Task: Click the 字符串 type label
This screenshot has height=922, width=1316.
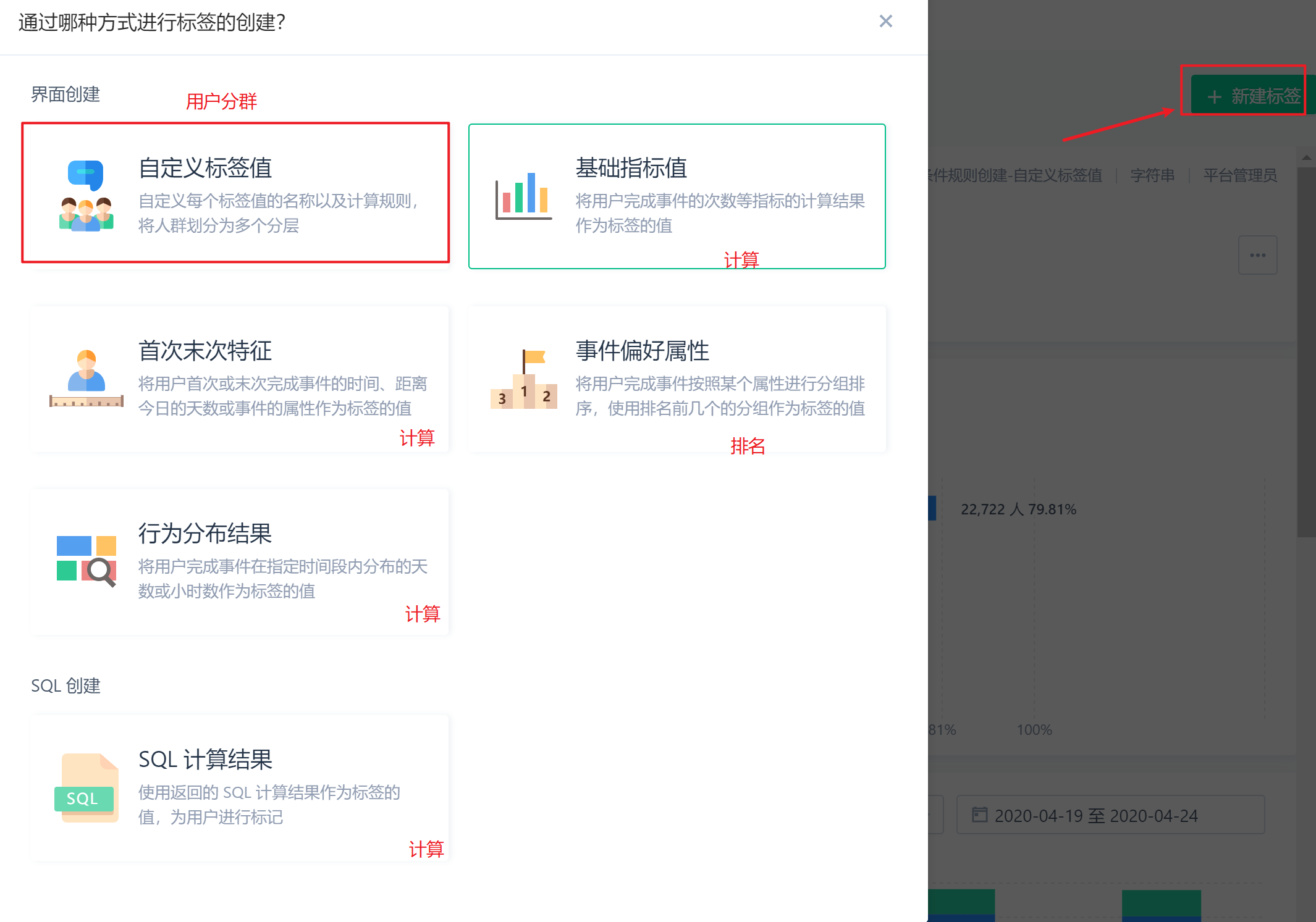Action: tap(1152, 175)
